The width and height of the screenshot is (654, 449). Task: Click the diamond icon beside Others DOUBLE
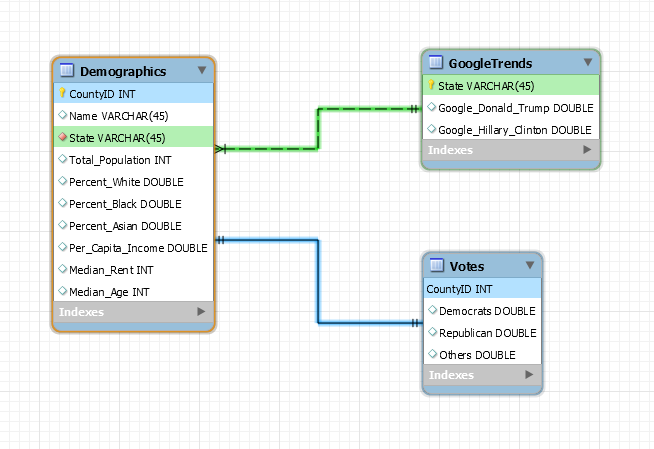433,354
